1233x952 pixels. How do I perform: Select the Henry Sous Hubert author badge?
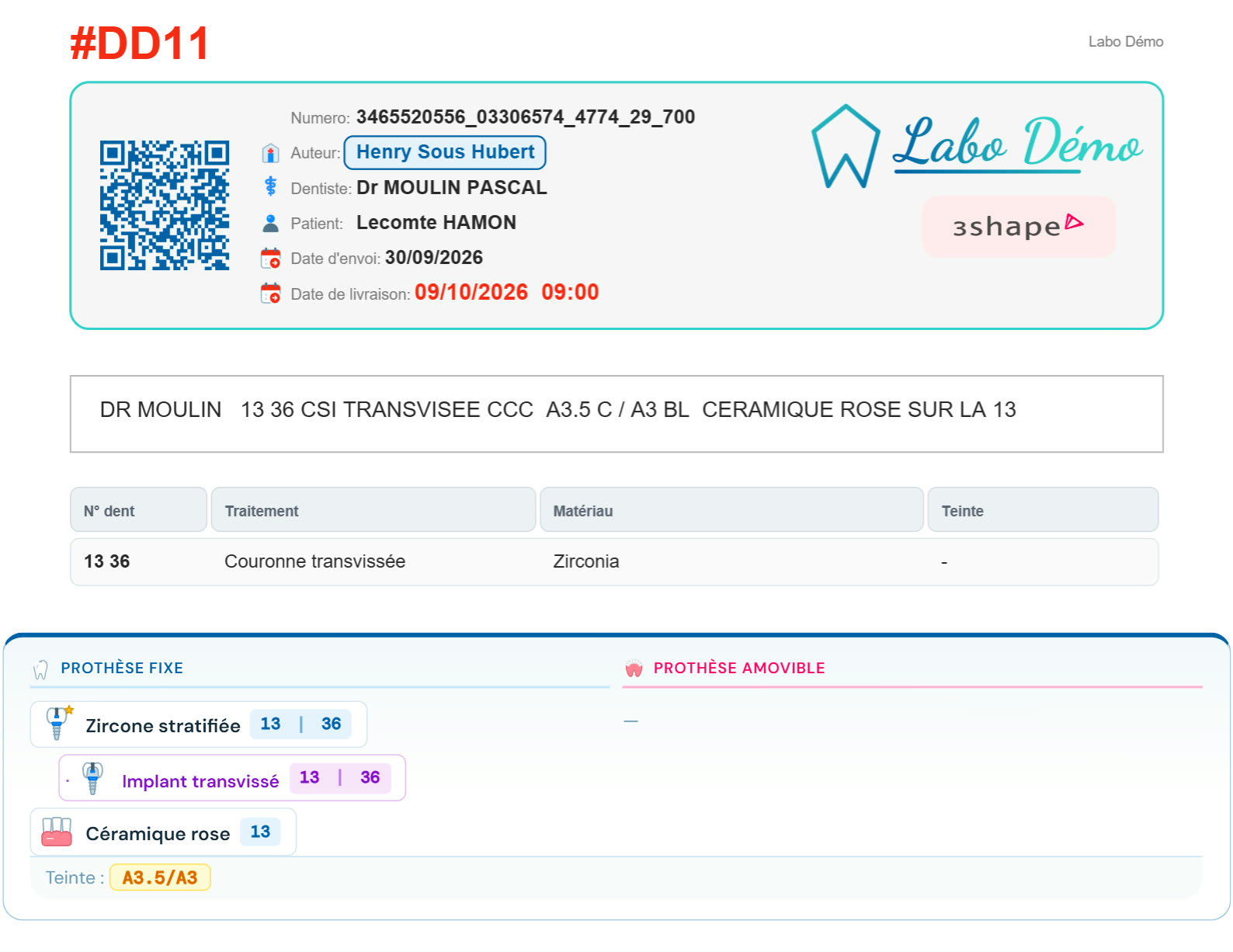coord(445,152)
